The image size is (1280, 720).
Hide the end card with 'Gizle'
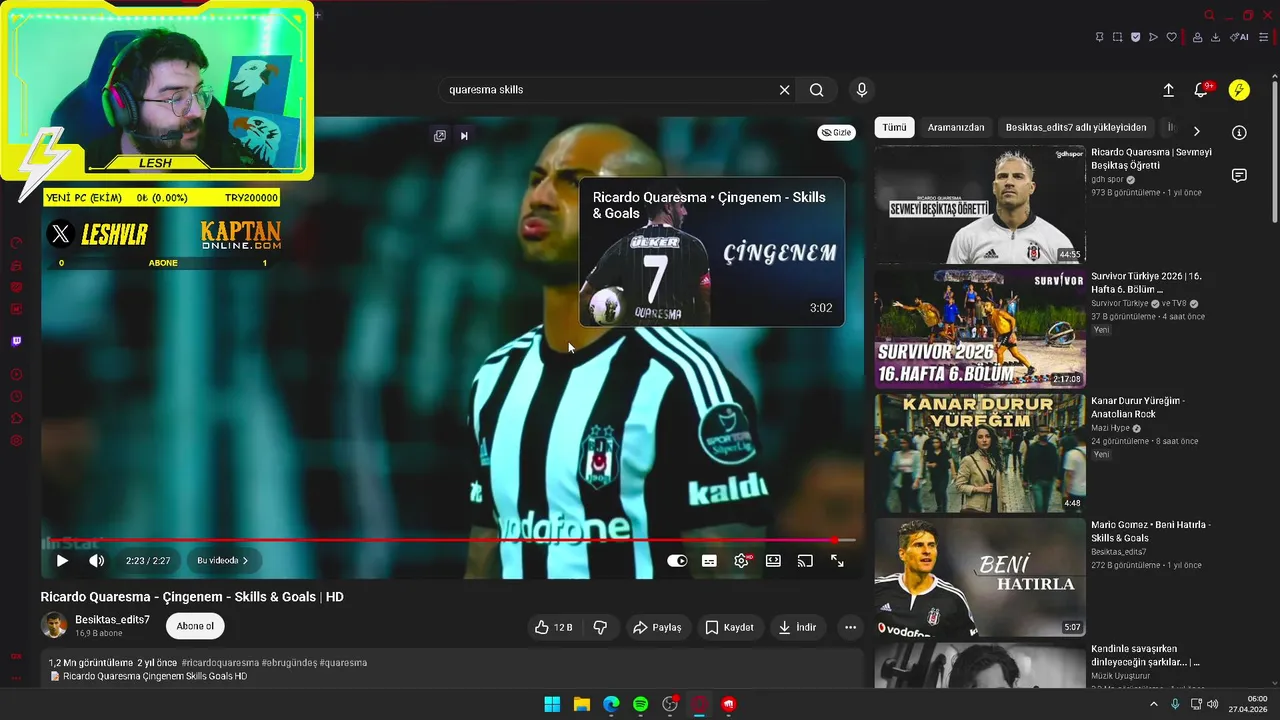click(836, 132)
